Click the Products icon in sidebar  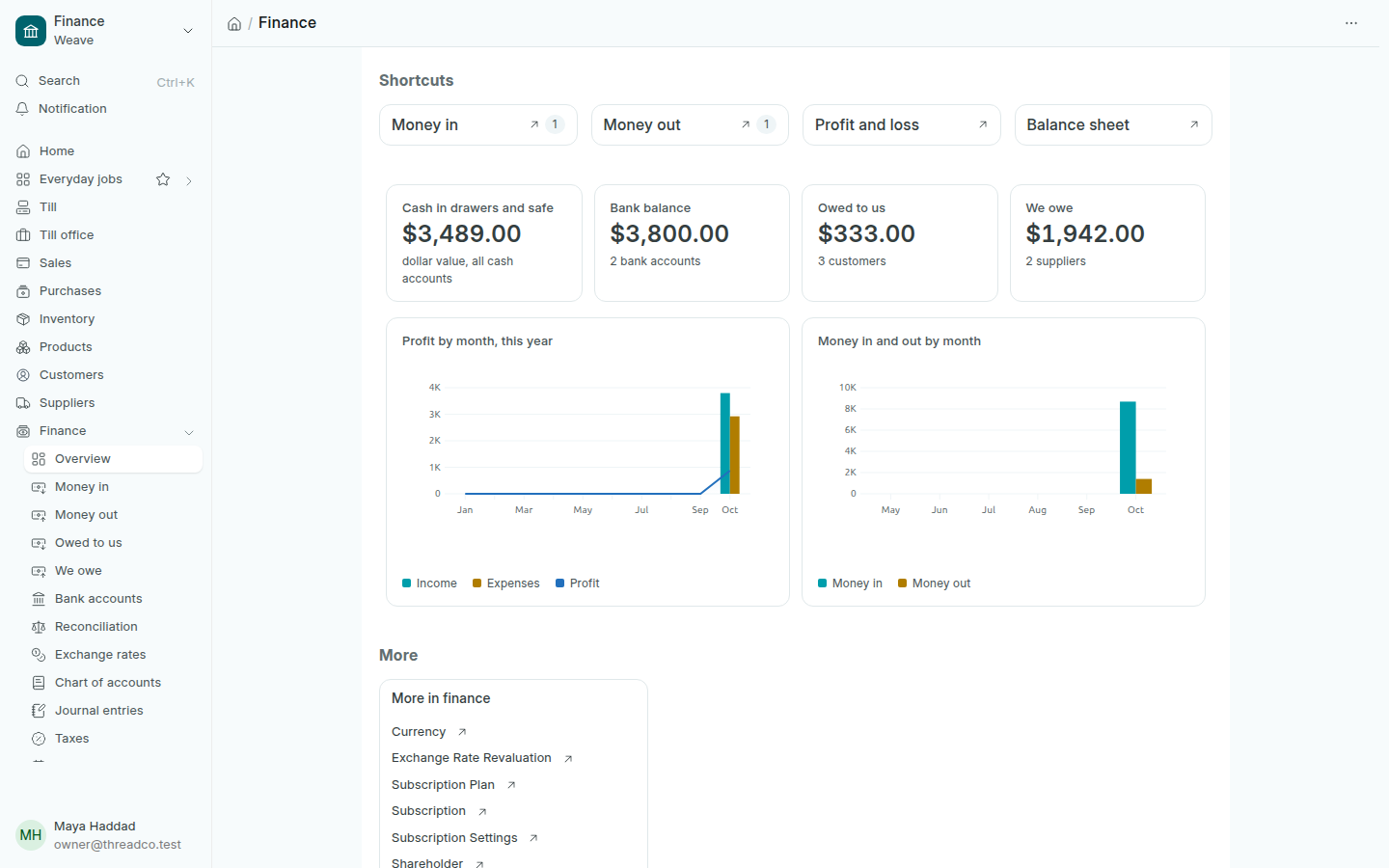point(23,347)
